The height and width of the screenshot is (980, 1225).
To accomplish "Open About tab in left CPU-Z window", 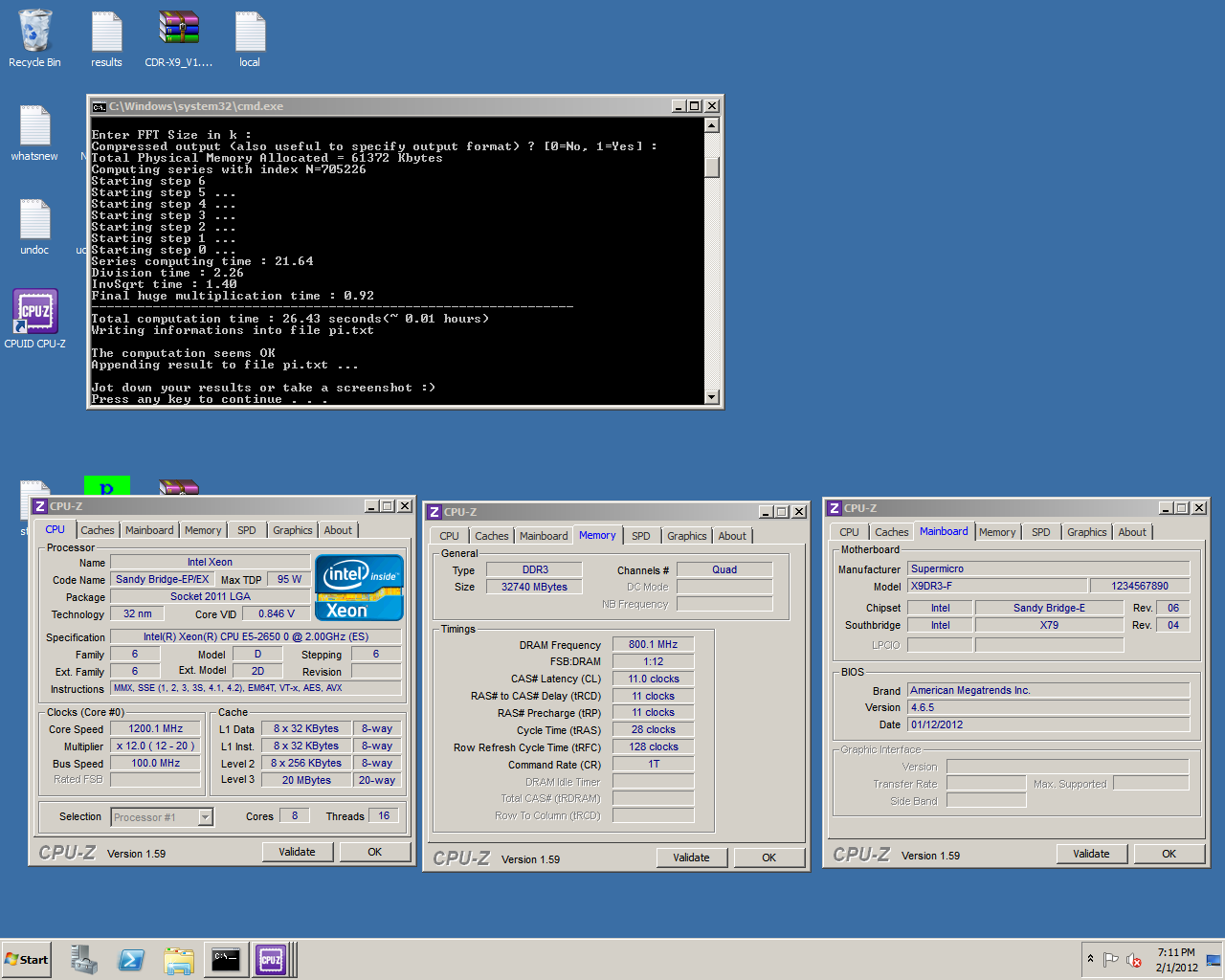I will point(338,530).
